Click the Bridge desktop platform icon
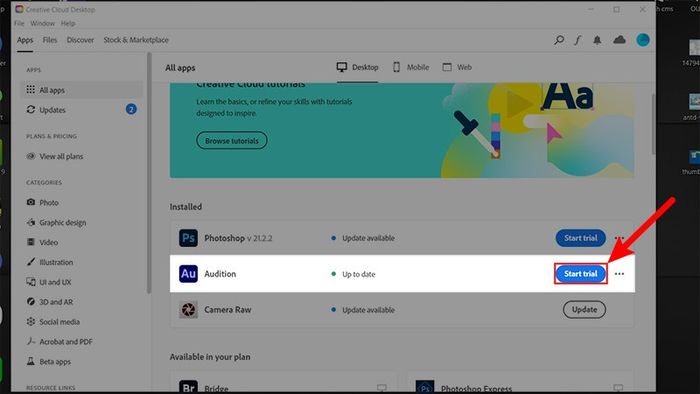This screenshot has width=700, height=394. (x=382, y=388)
